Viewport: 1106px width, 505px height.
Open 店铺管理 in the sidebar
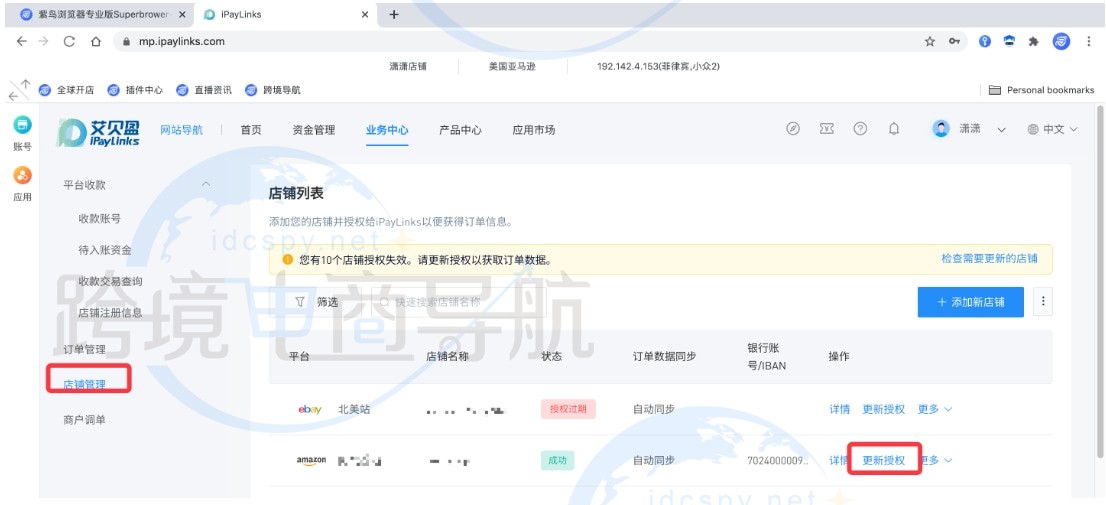point(85,384)
